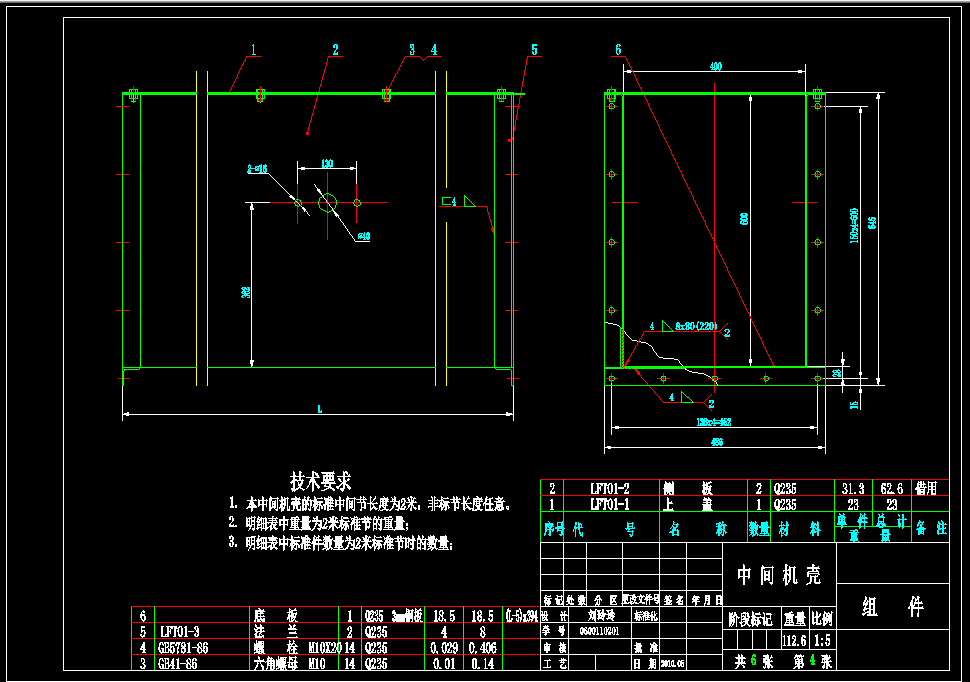Click the standard code GB41-86
The image size is (970, 682).
[x=178, y=663]
